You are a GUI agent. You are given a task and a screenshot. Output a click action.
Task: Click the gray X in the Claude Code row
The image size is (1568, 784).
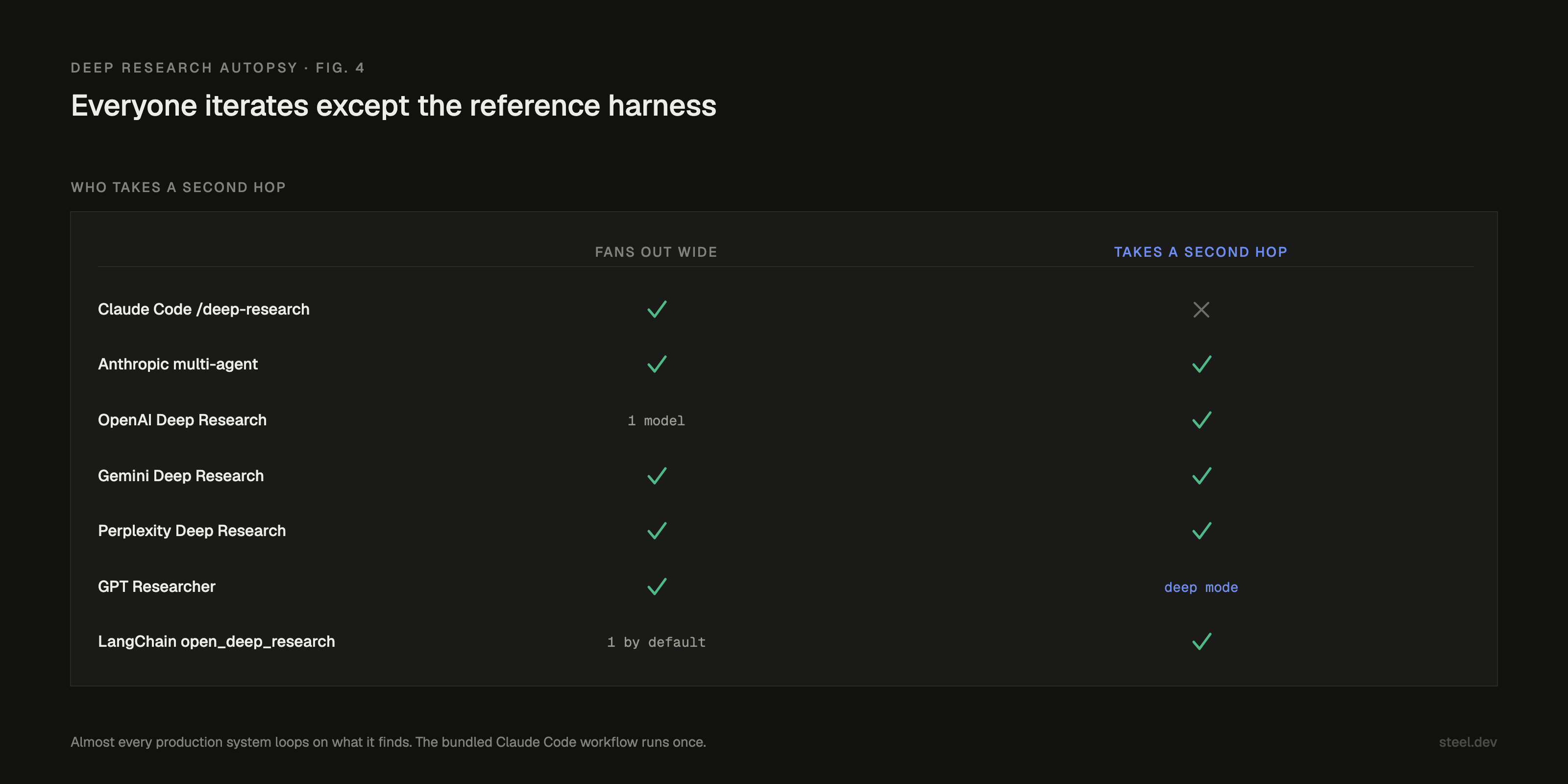(x=1201, y=310)
